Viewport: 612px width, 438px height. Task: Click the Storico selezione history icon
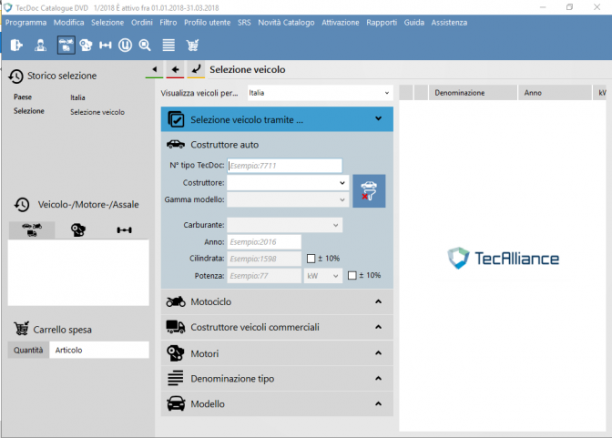click(16, 76)
